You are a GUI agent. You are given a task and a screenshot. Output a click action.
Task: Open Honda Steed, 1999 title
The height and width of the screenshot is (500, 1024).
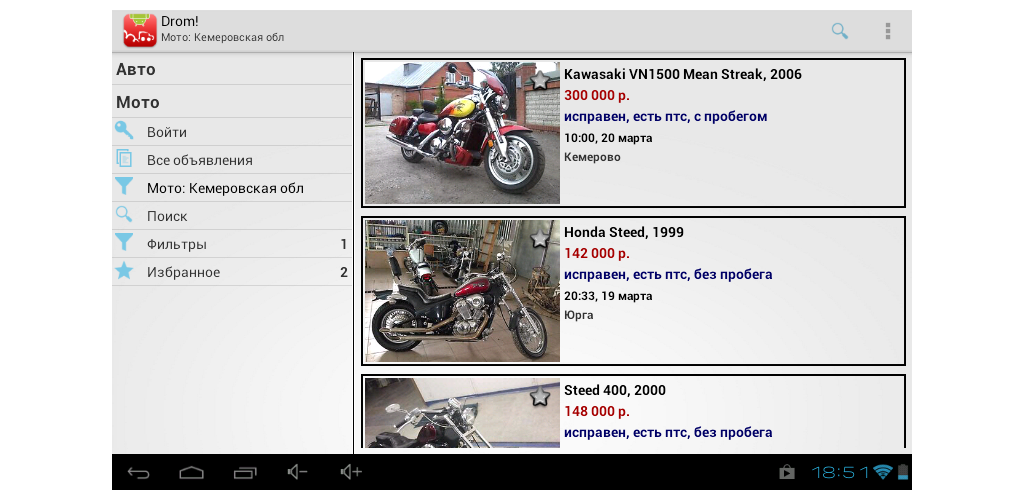click(x=624, y=232)
